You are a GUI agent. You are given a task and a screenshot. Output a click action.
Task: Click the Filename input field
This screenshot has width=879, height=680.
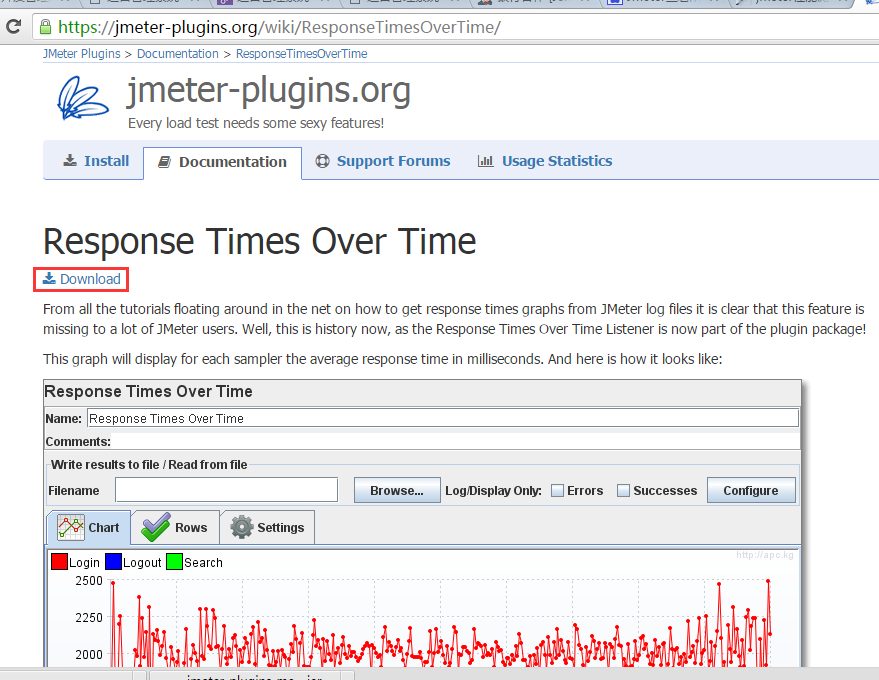point(226,490)
